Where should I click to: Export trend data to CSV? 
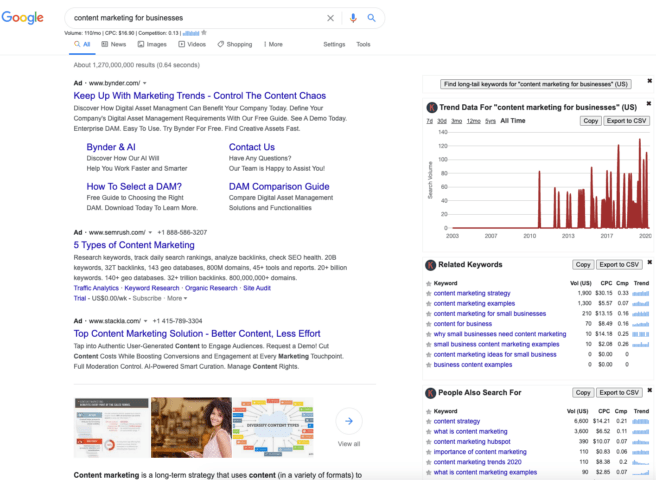coord(626,121)
